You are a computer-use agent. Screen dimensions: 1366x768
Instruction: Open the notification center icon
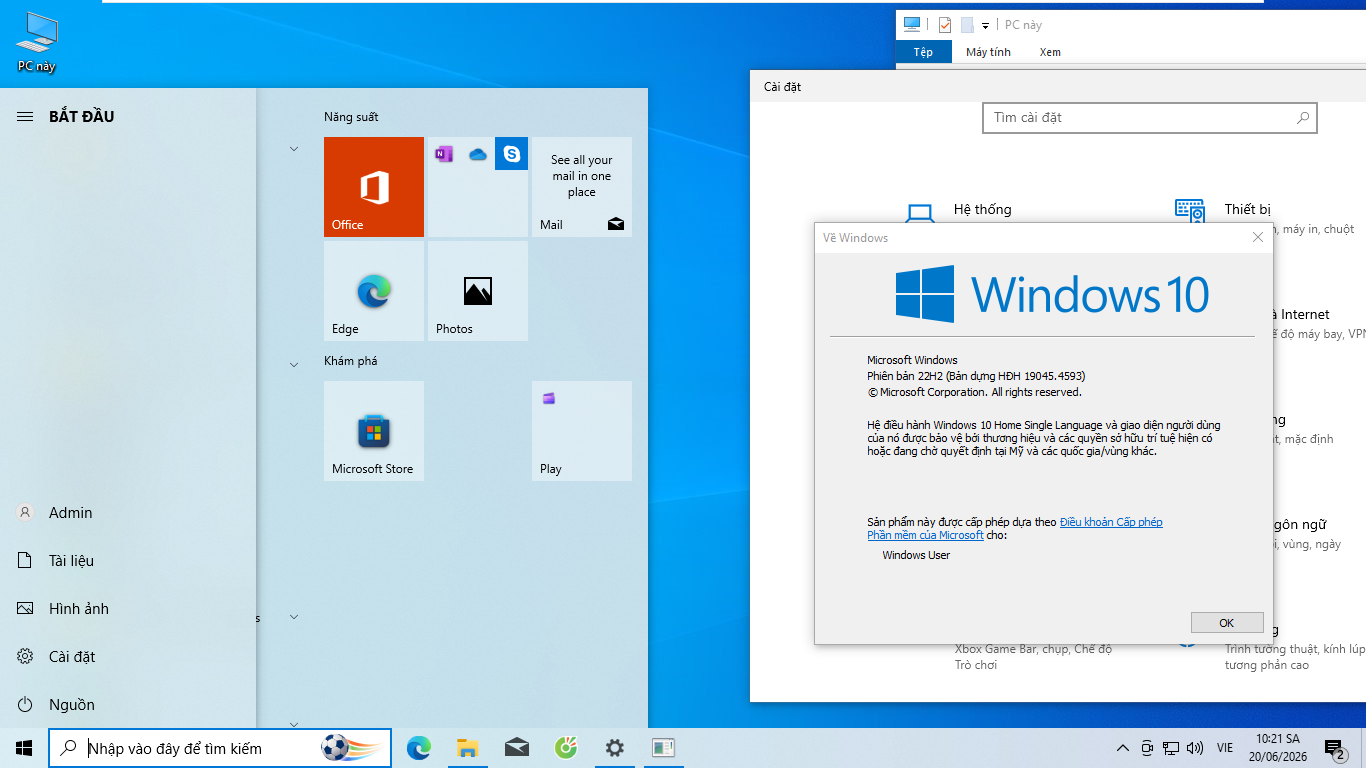pyautogui.click(x=1334, y=748)
